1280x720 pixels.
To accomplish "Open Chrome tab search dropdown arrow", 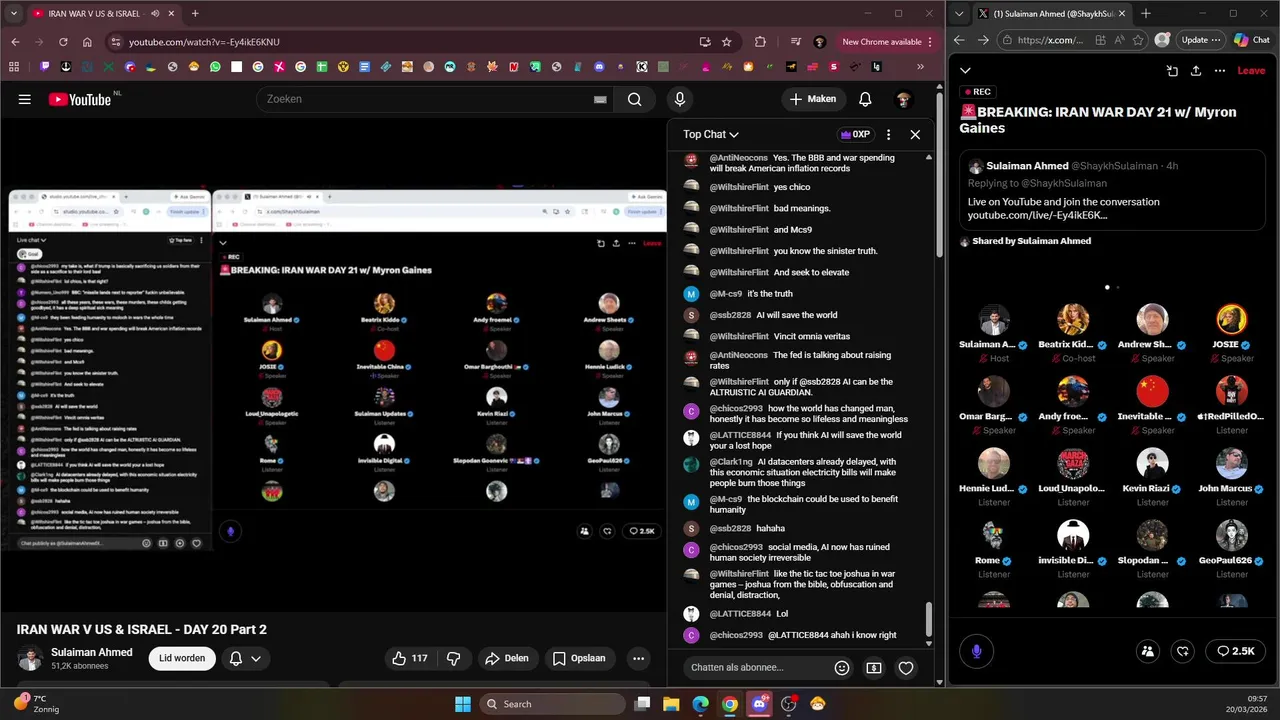I will (x=14, y=14).
